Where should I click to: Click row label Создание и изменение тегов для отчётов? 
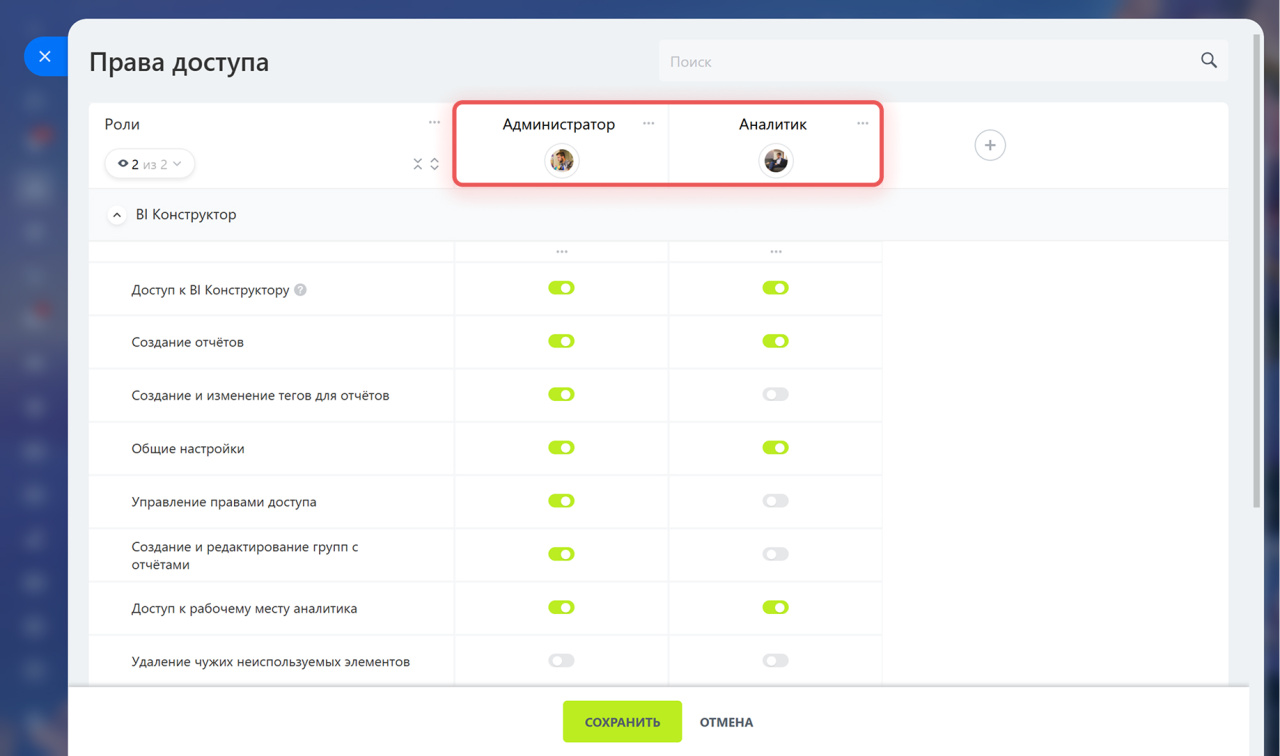(x=260, y=396)
